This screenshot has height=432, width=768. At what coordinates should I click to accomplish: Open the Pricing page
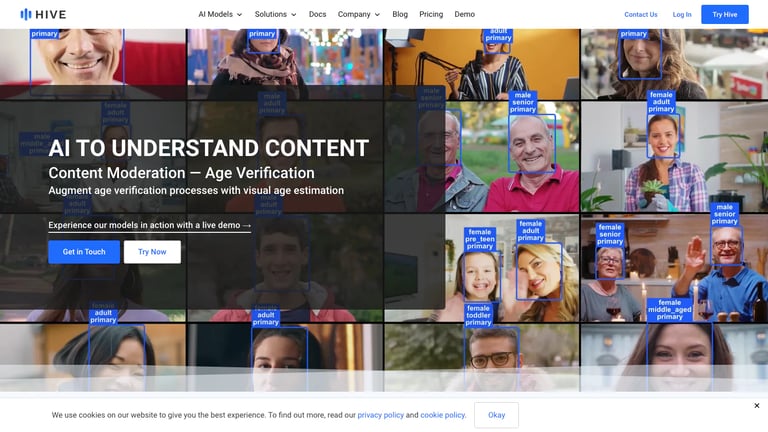click(x=431, y=14)
